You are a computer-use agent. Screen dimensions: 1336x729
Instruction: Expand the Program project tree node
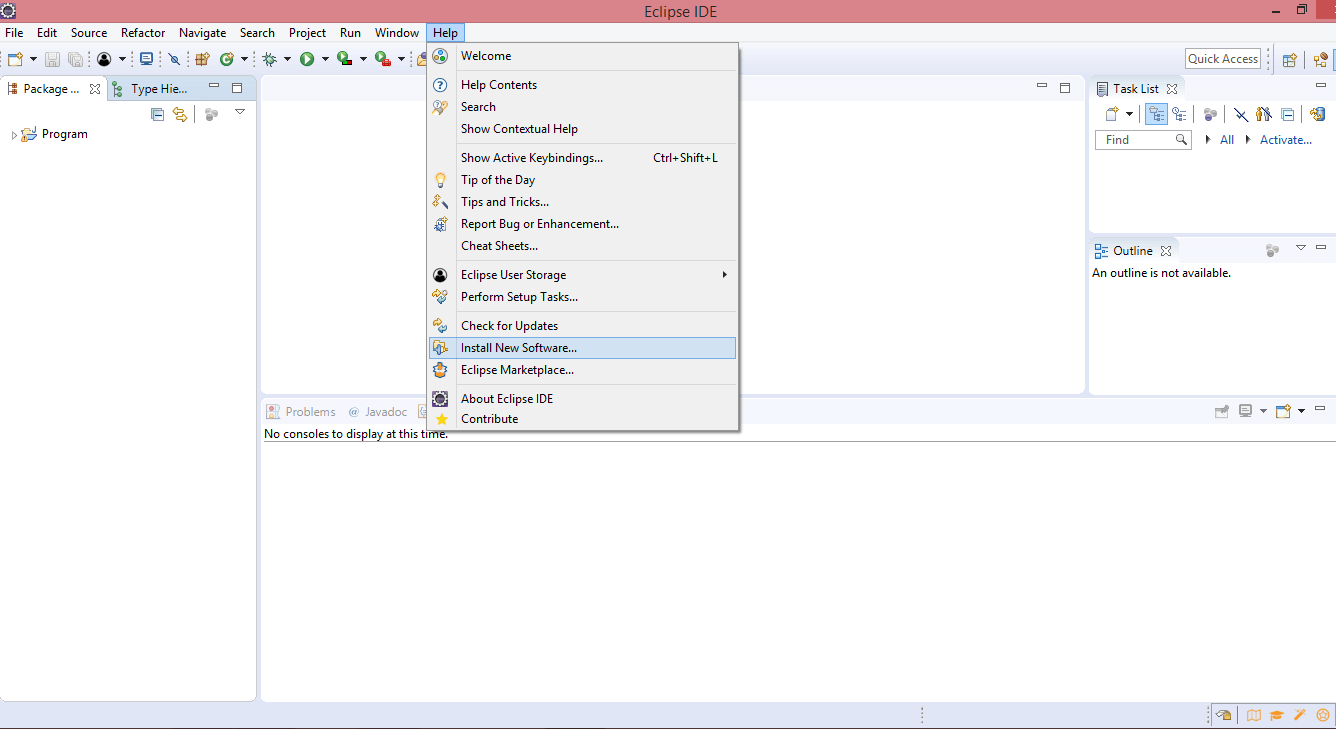coord(14,135)
